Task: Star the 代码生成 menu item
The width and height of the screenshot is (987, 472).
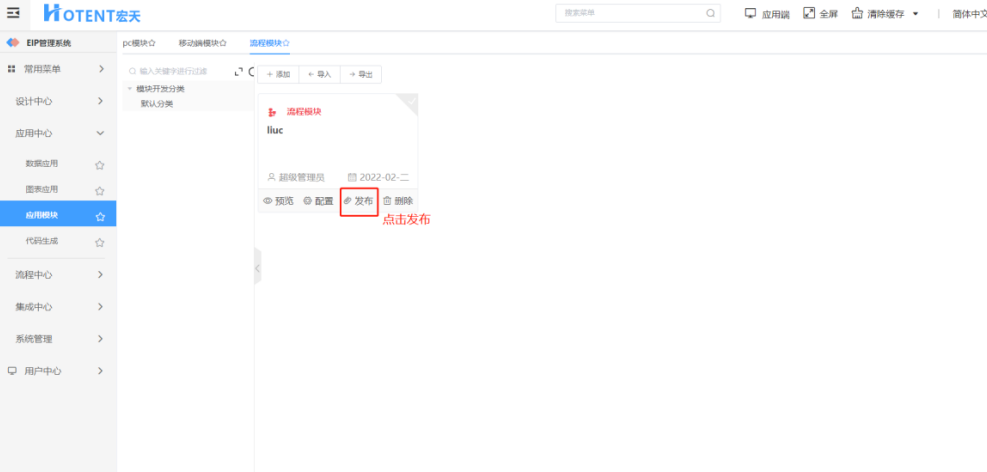Action: 99,242
